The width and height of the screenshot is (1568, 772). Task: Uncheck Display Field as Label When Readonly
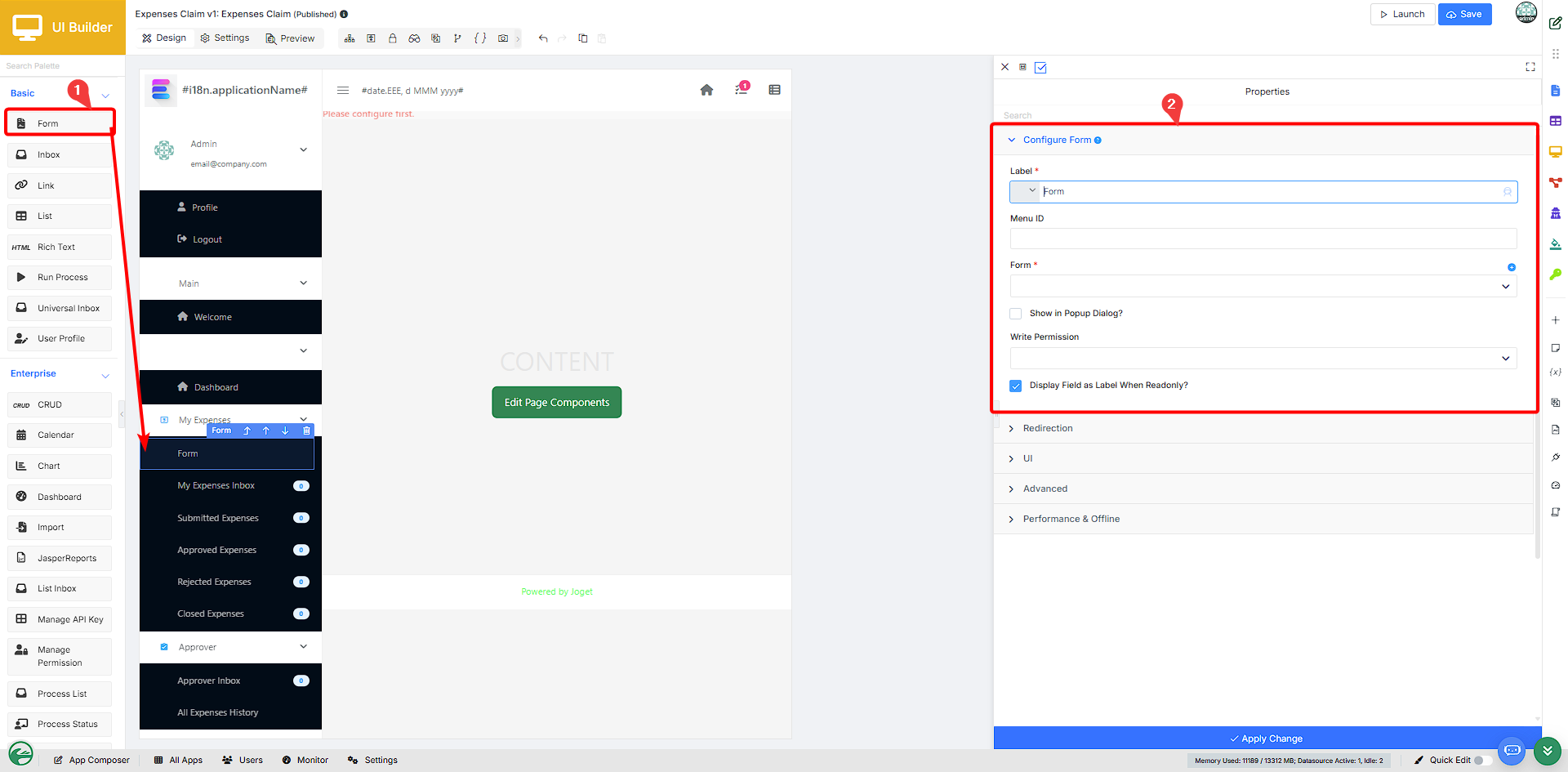point(1015,386)
